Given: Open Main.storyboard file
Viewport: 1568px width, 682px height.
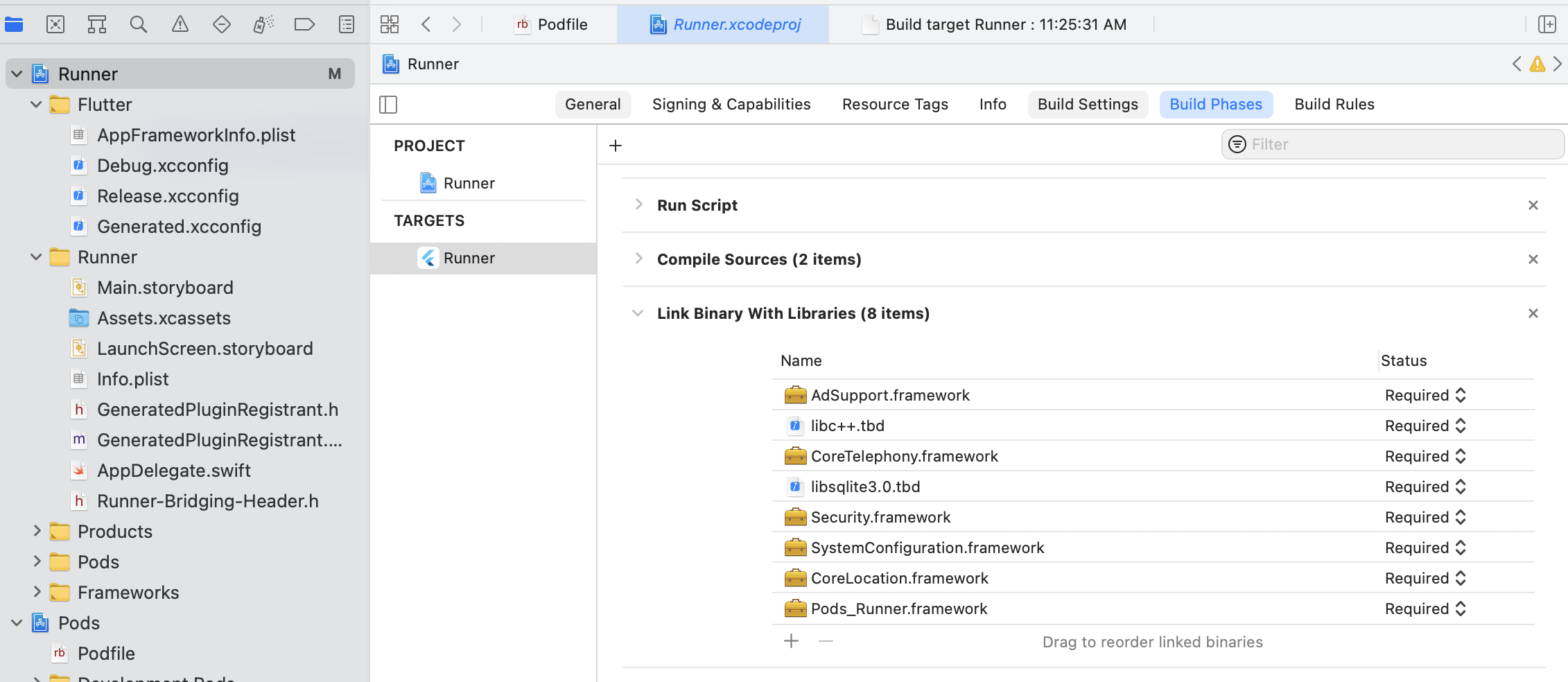Looking at the screenshot, I should [x=165, y=287].
